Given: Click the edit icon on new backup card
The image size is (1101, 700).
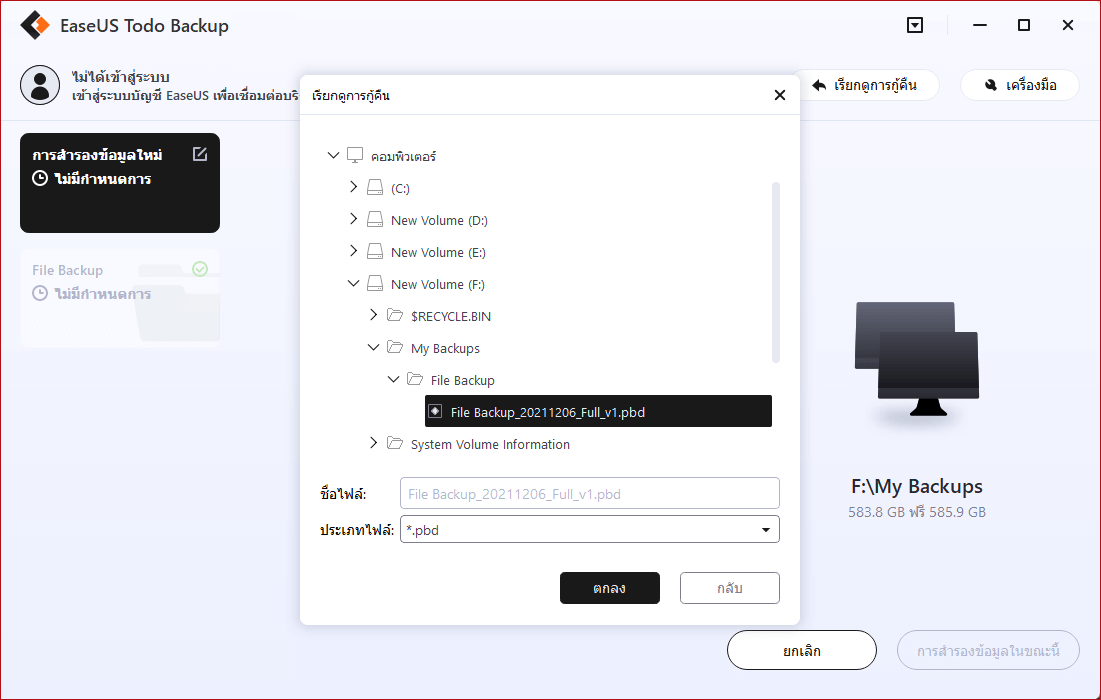Looking at the screenshot, I should coord(200,154).
